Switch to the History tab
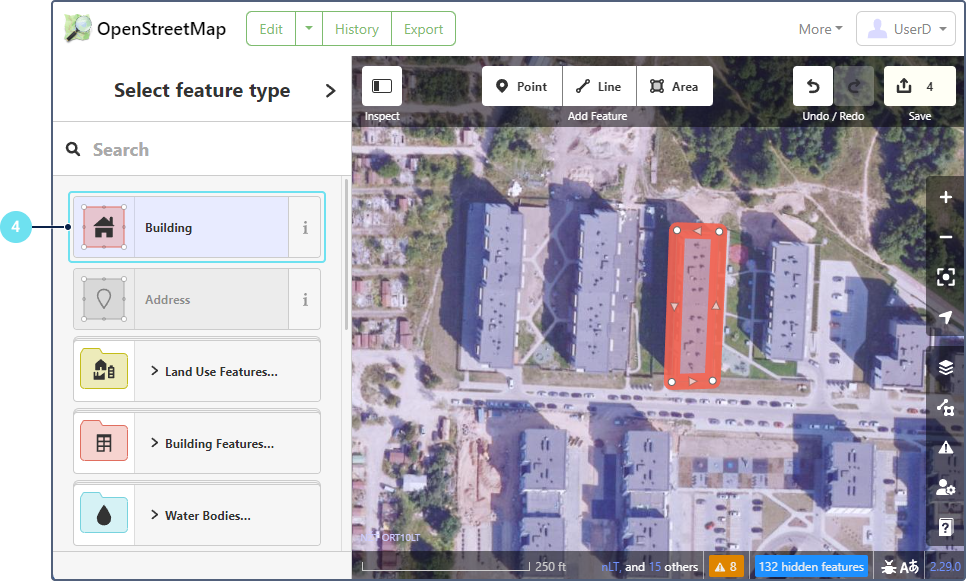This screenshot has width=966, height=581. click(357, 29)
